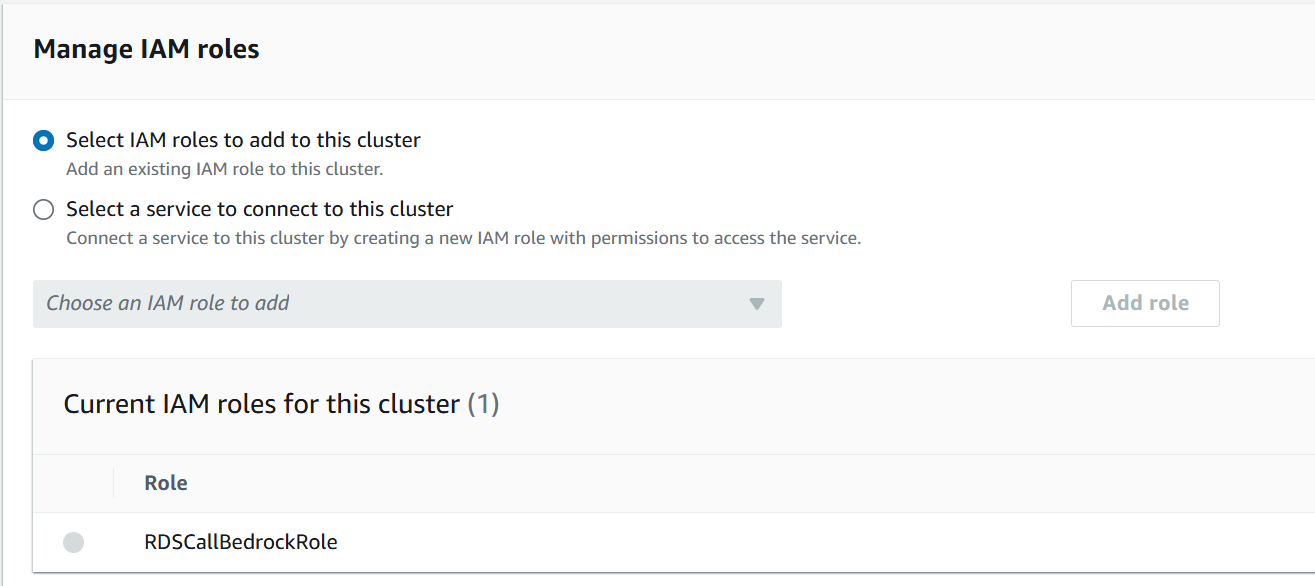1315x586 pixels.
Task: Click the empty header cell above the row radio
Action: click(x=73, y=483)
